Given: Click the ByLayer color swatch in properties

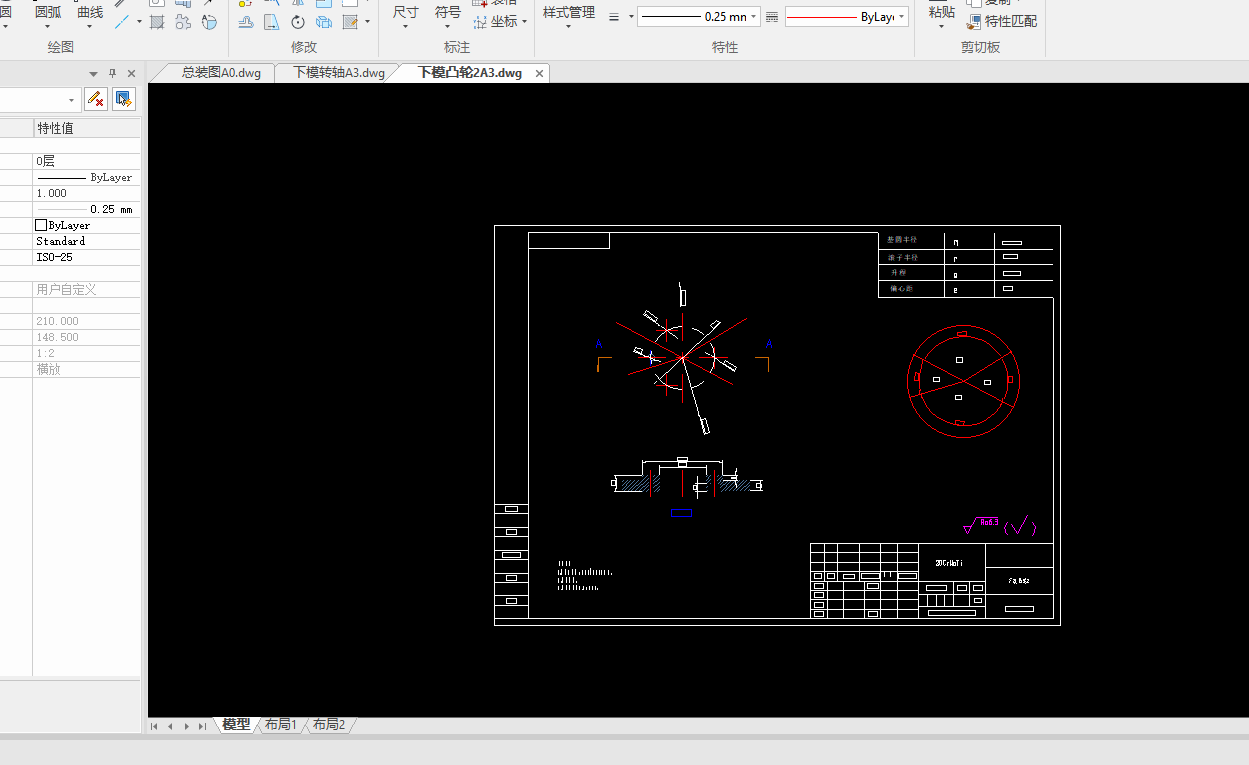Looking at the screenshot, I should coord(41,226).
